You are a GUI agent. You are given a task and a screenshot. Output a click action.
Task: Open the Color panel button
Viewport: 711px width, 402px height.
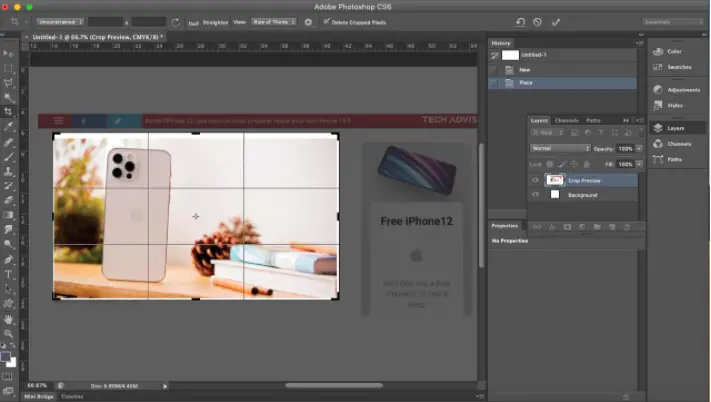(x=675, y=52)
